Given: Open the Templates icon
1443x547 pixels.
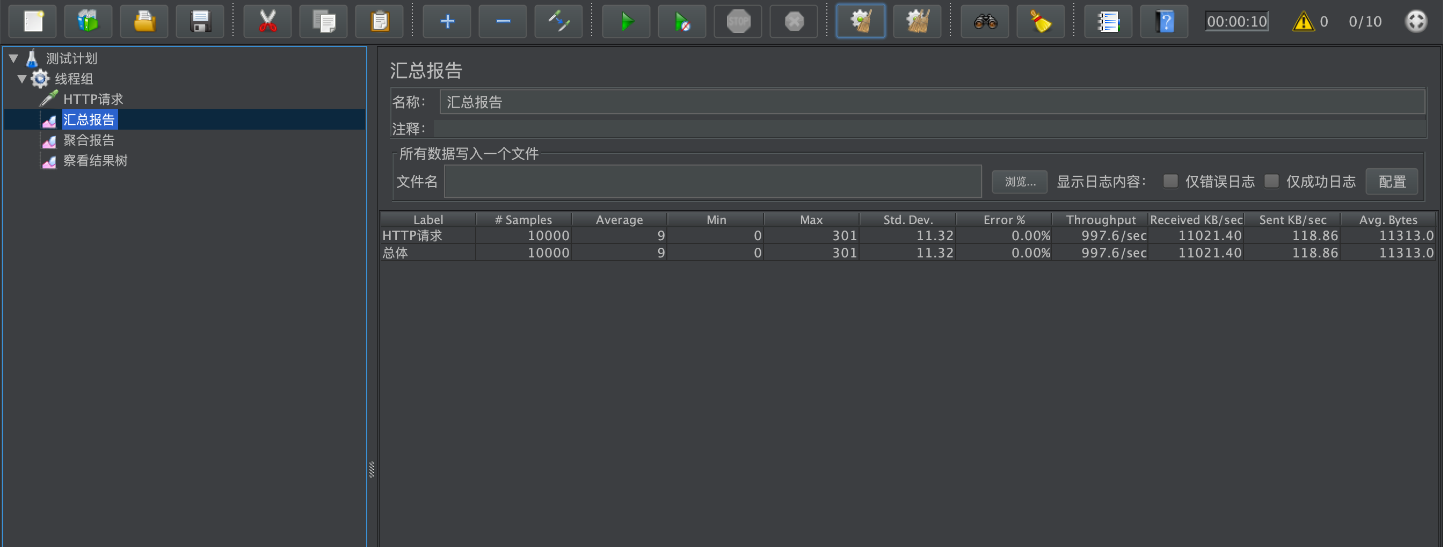Looking at the screenshot, I should click(89, 21).
